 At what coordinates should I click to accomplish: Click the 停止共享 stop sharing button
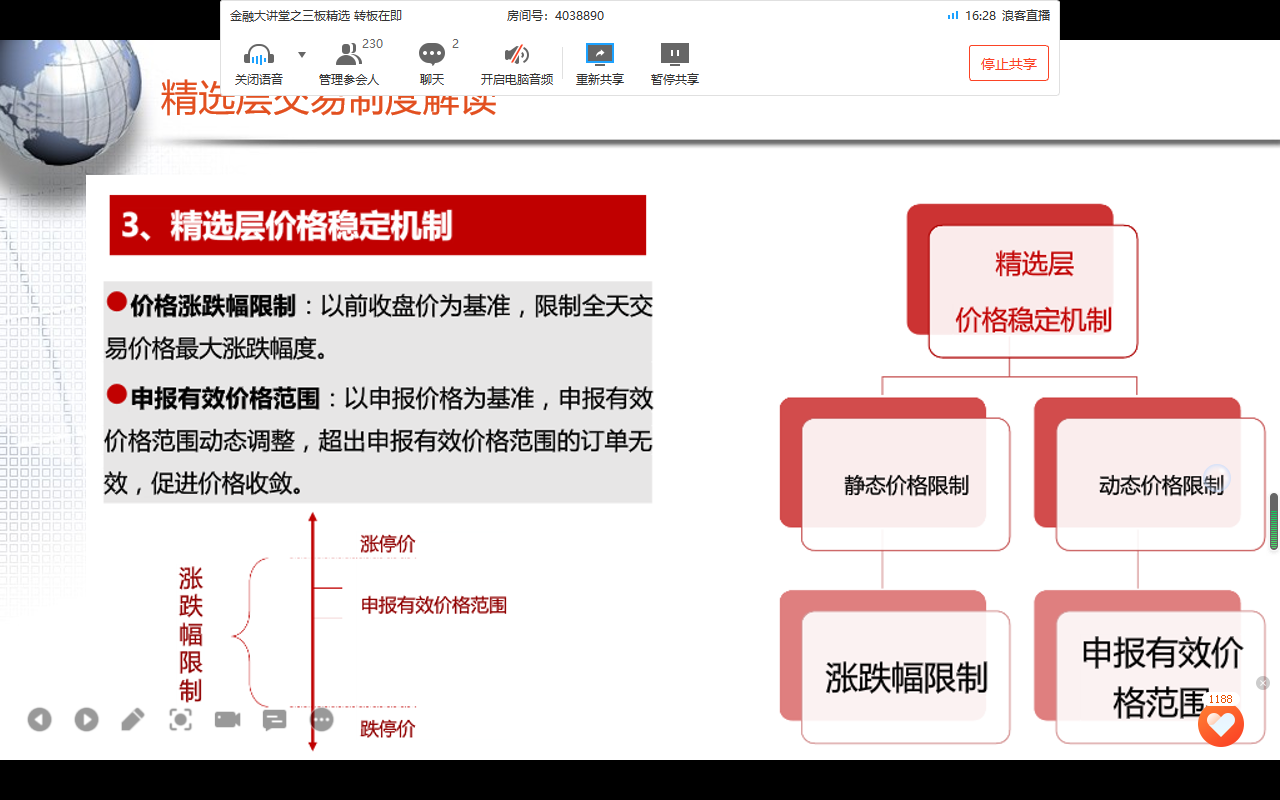[x=1009, y=62]
